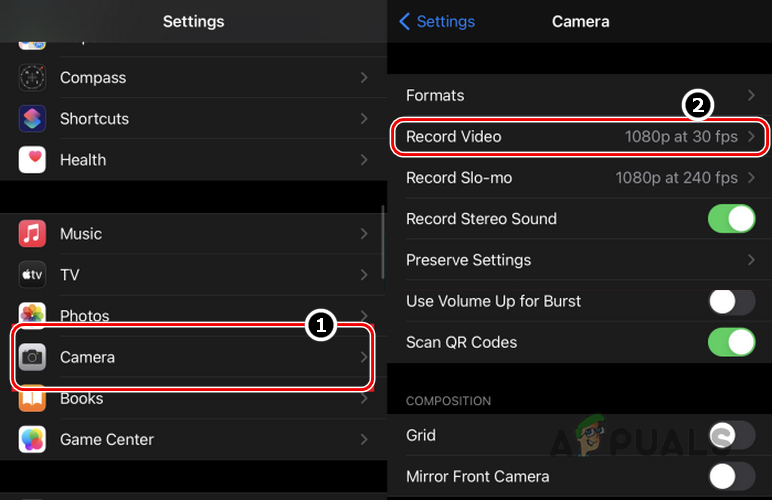
Task: Click the Settings list scrollbar
Action: 383,242
